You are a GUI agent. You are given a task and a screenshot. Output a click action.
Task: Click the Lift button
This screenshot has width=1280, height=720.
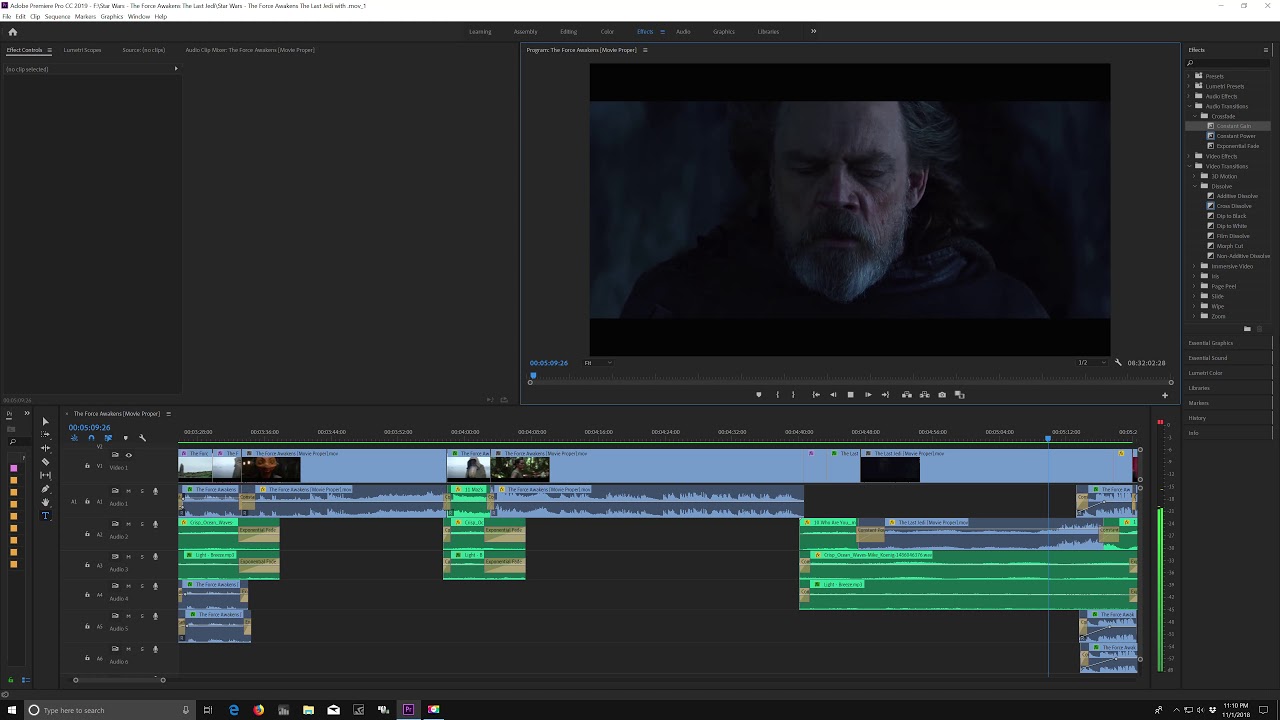click(x=907, y=395)
